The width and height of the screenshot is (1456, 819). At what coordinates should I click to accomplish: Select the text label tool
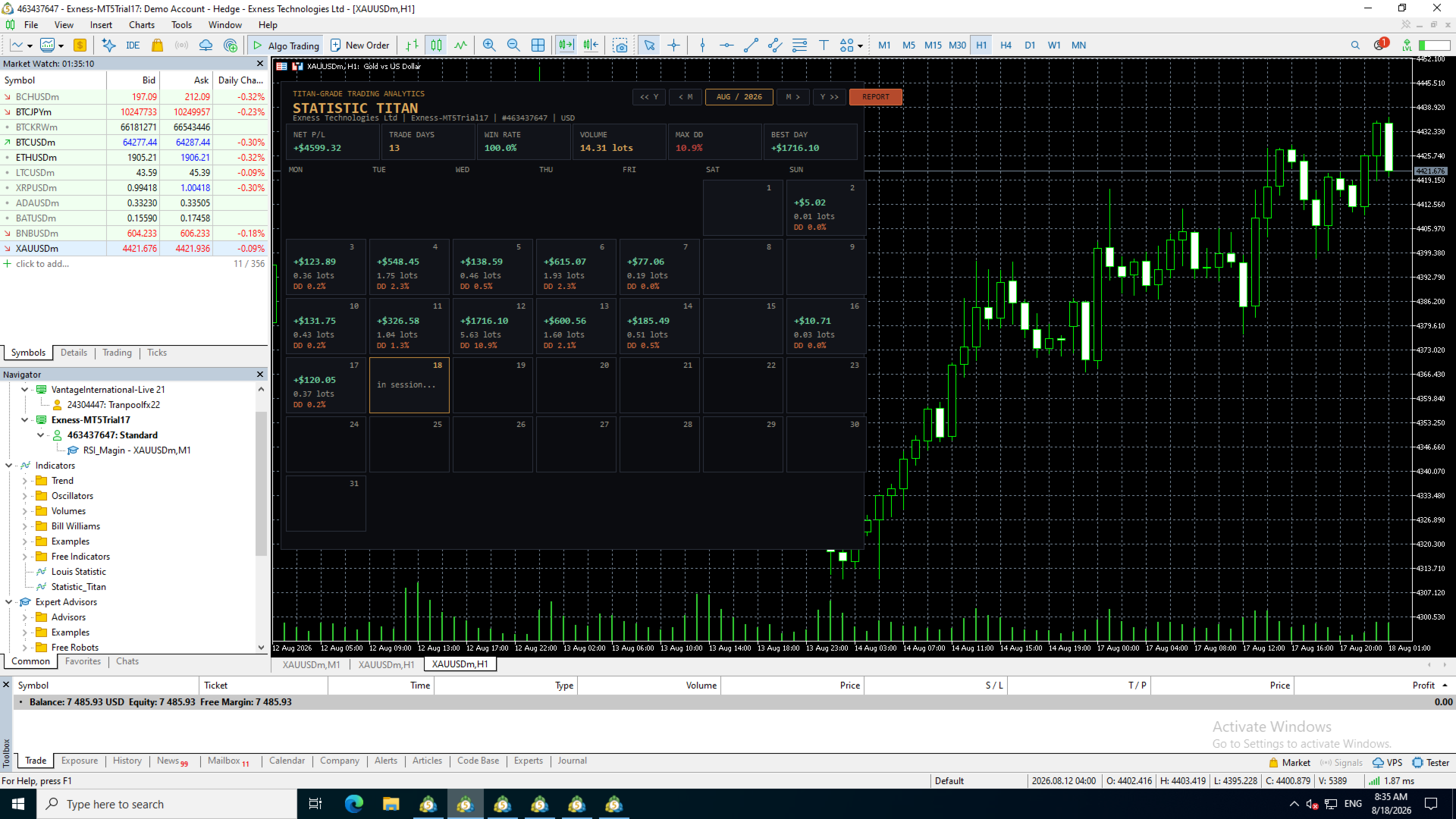click(824, 45)
